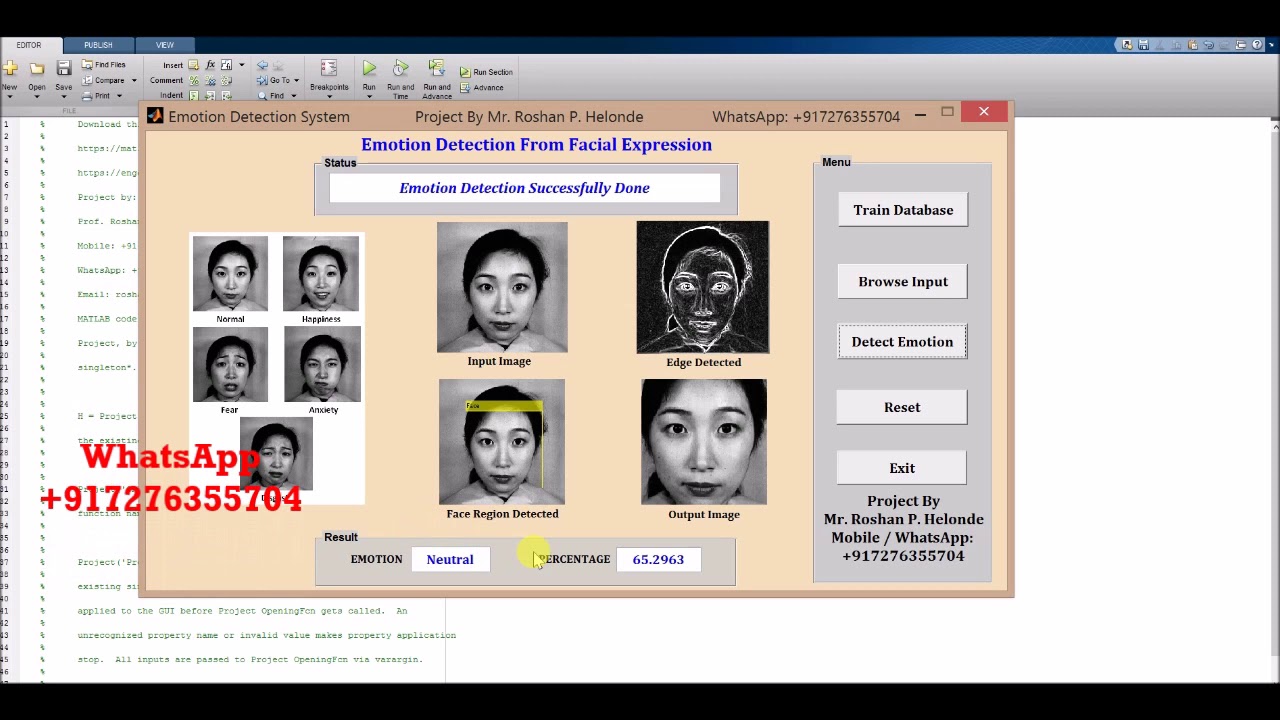
Task: Click the Reset button
Action: click(902, 407)
